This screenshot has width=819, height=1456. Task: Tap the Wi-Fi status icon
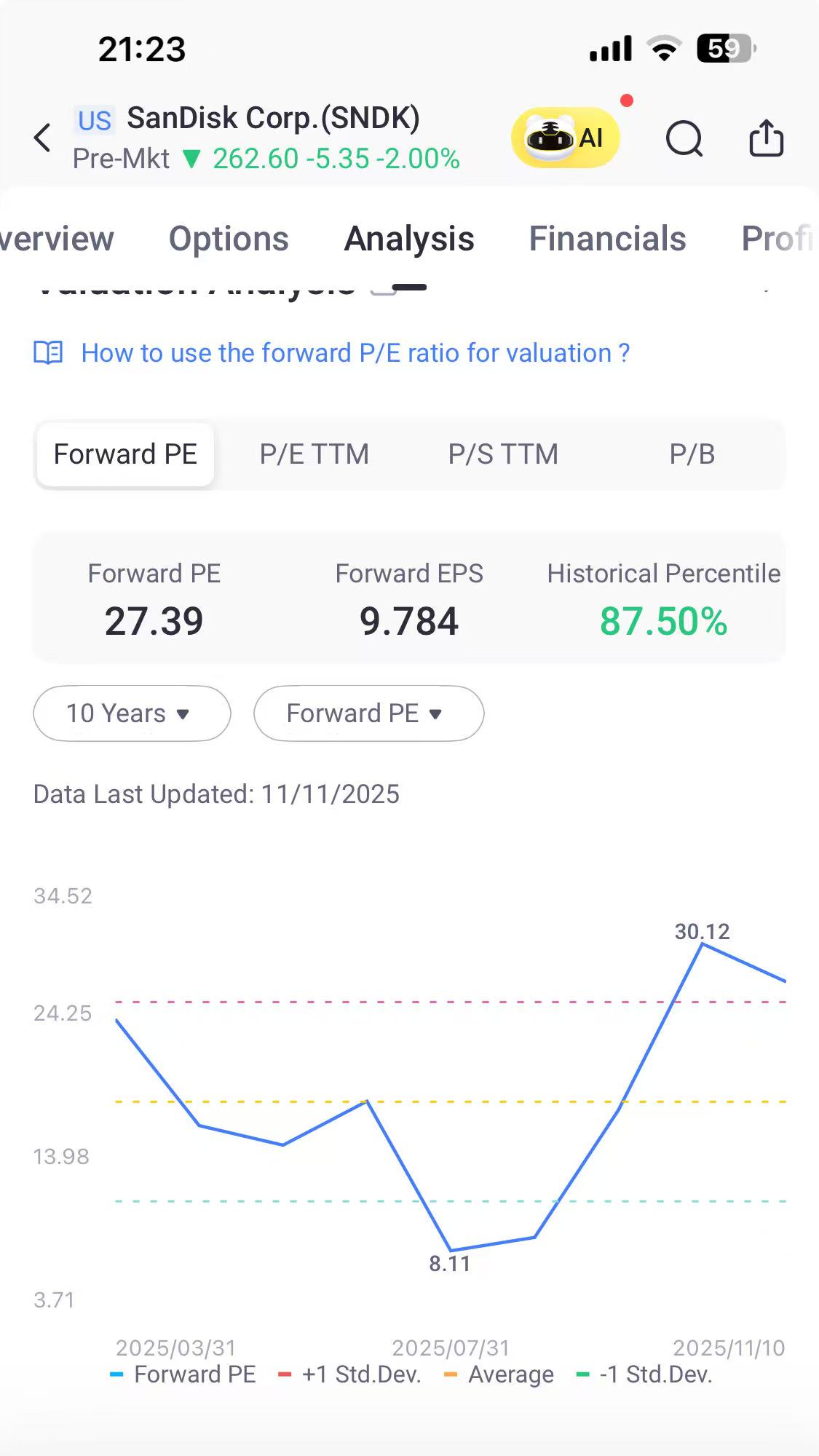tap(664, 49)
